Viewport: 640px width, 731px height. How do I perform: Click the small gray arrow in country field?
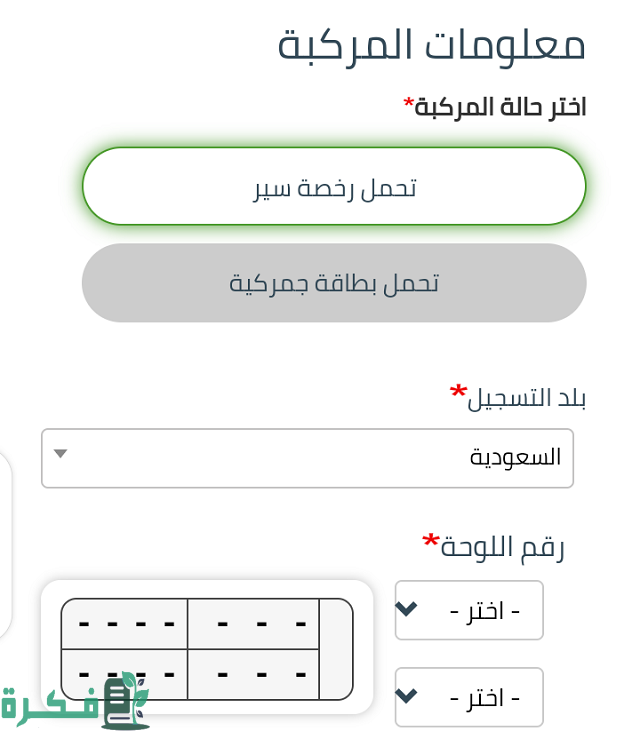point(60,454)
